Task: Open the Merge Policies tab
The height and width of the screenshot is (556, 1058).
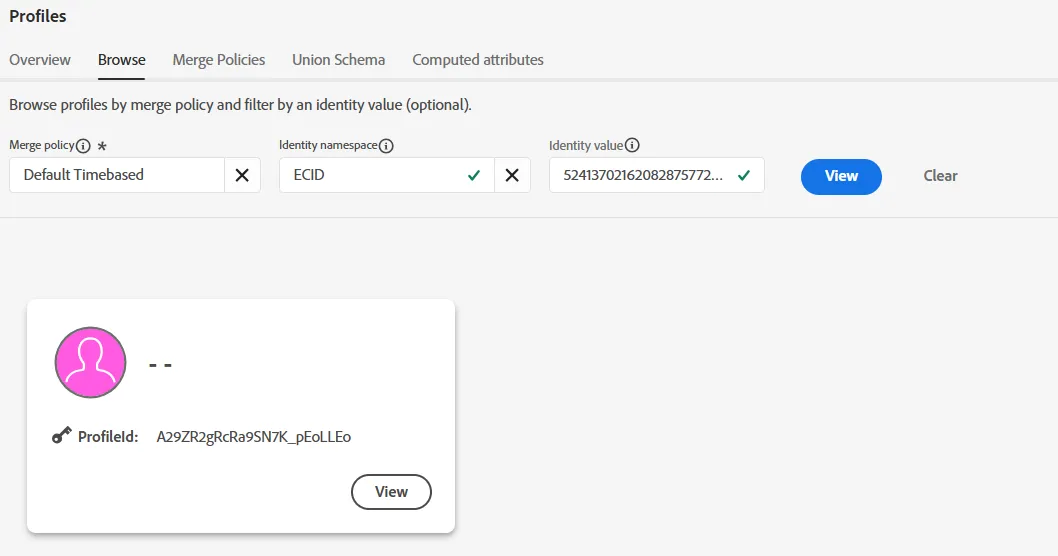Action: [219, 60]
